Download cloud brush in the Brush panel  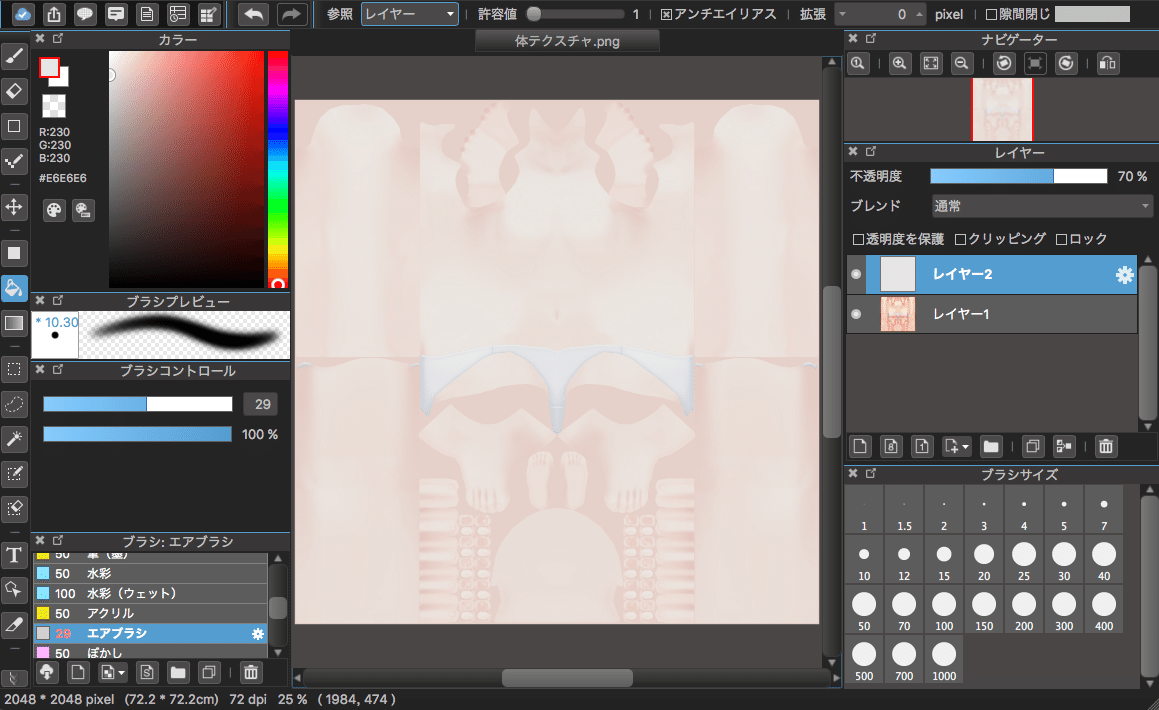(47, 672)
